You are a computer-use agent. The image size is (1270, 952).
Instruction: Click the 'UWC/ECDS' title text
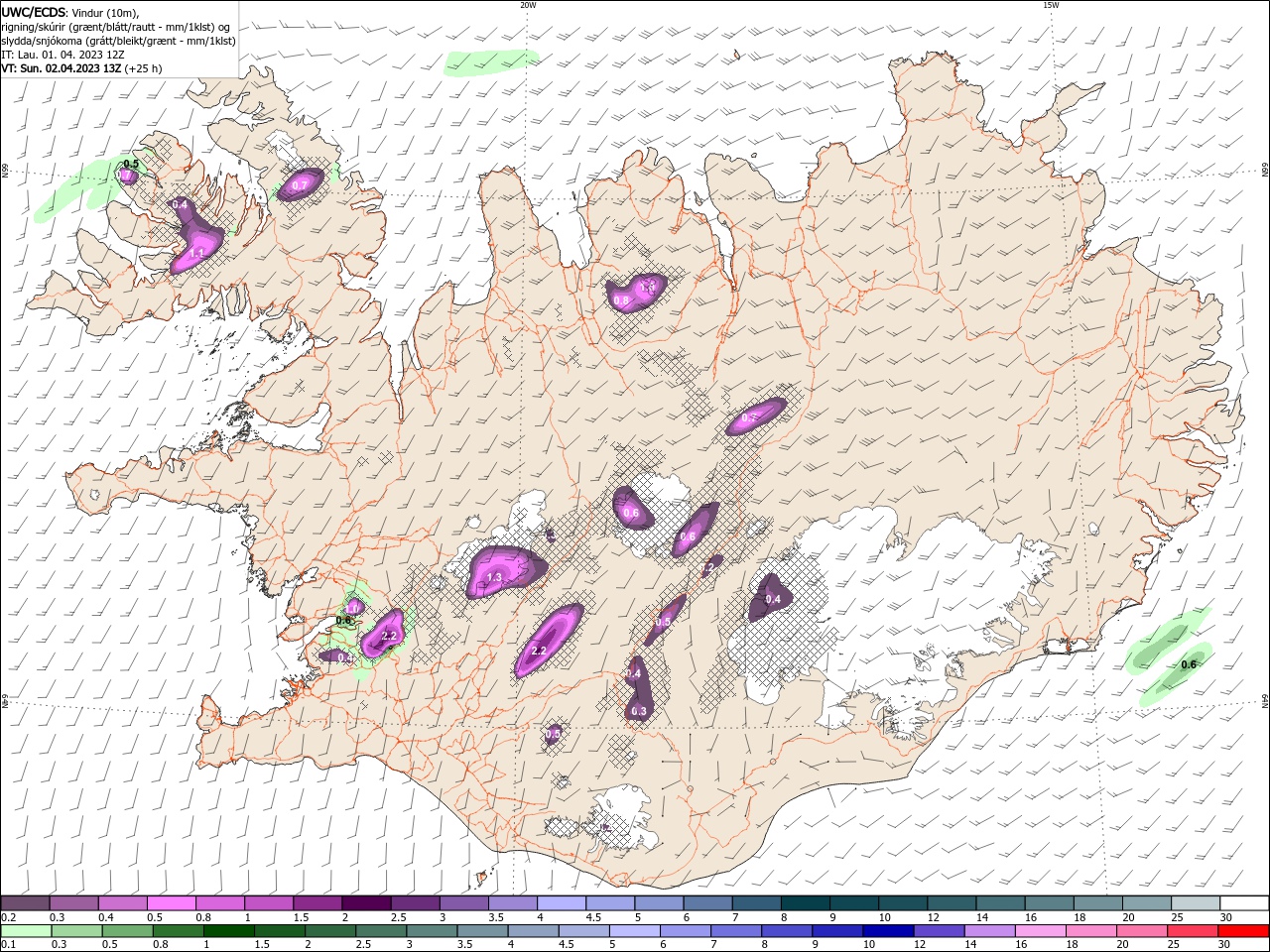click(34, 12)
